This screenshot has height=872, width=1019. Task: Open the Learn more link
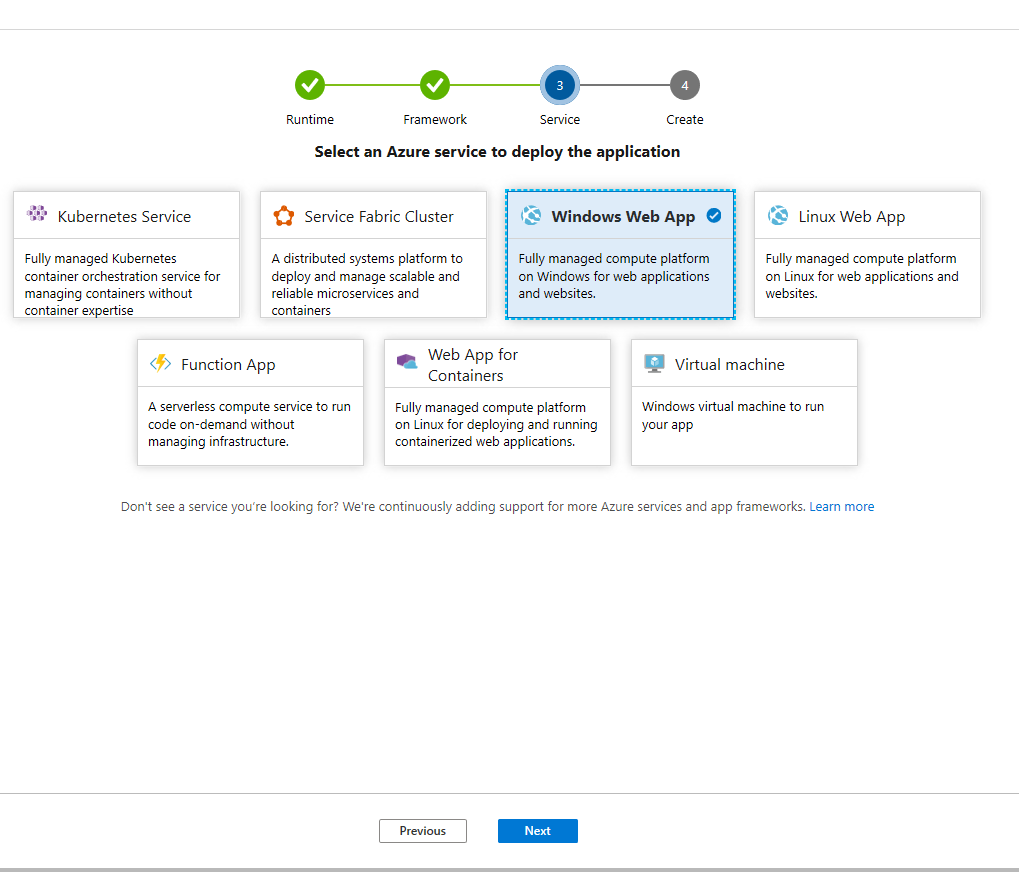(x=841, y=507)
